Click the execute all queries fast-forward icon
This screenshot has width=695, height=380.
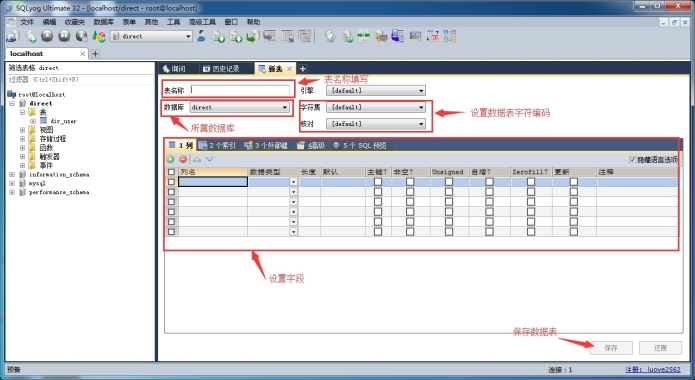(64, 36)
